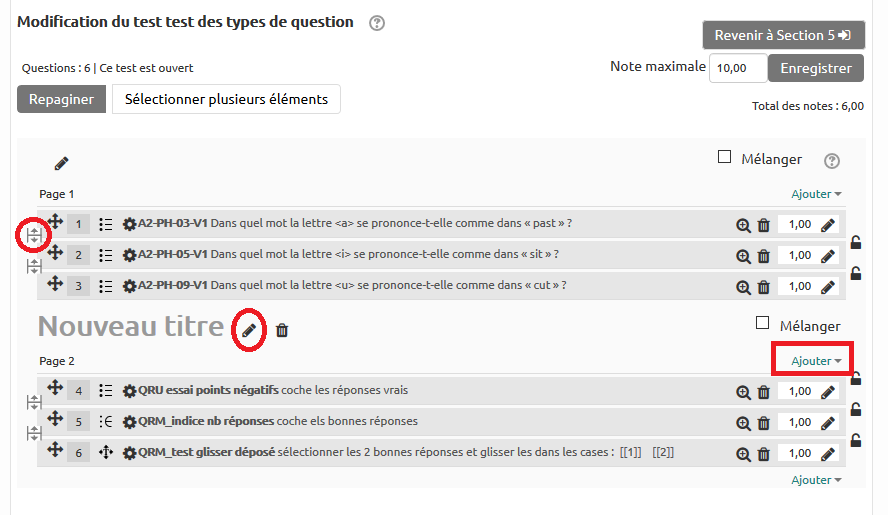
Task: Preview question 1 with the magnifier icon
Action: (x=743, y=225)
